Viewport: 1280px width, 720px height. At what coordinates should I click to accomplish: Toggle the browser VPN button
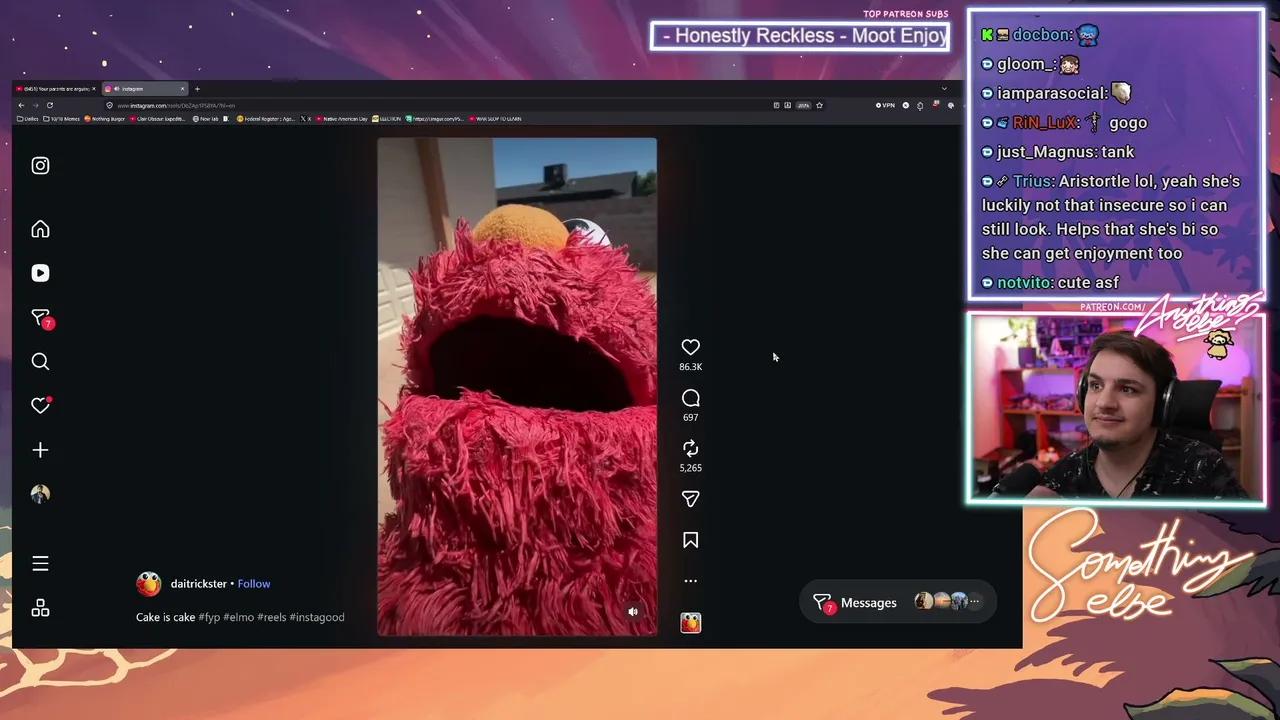click(x=885, y=105)
